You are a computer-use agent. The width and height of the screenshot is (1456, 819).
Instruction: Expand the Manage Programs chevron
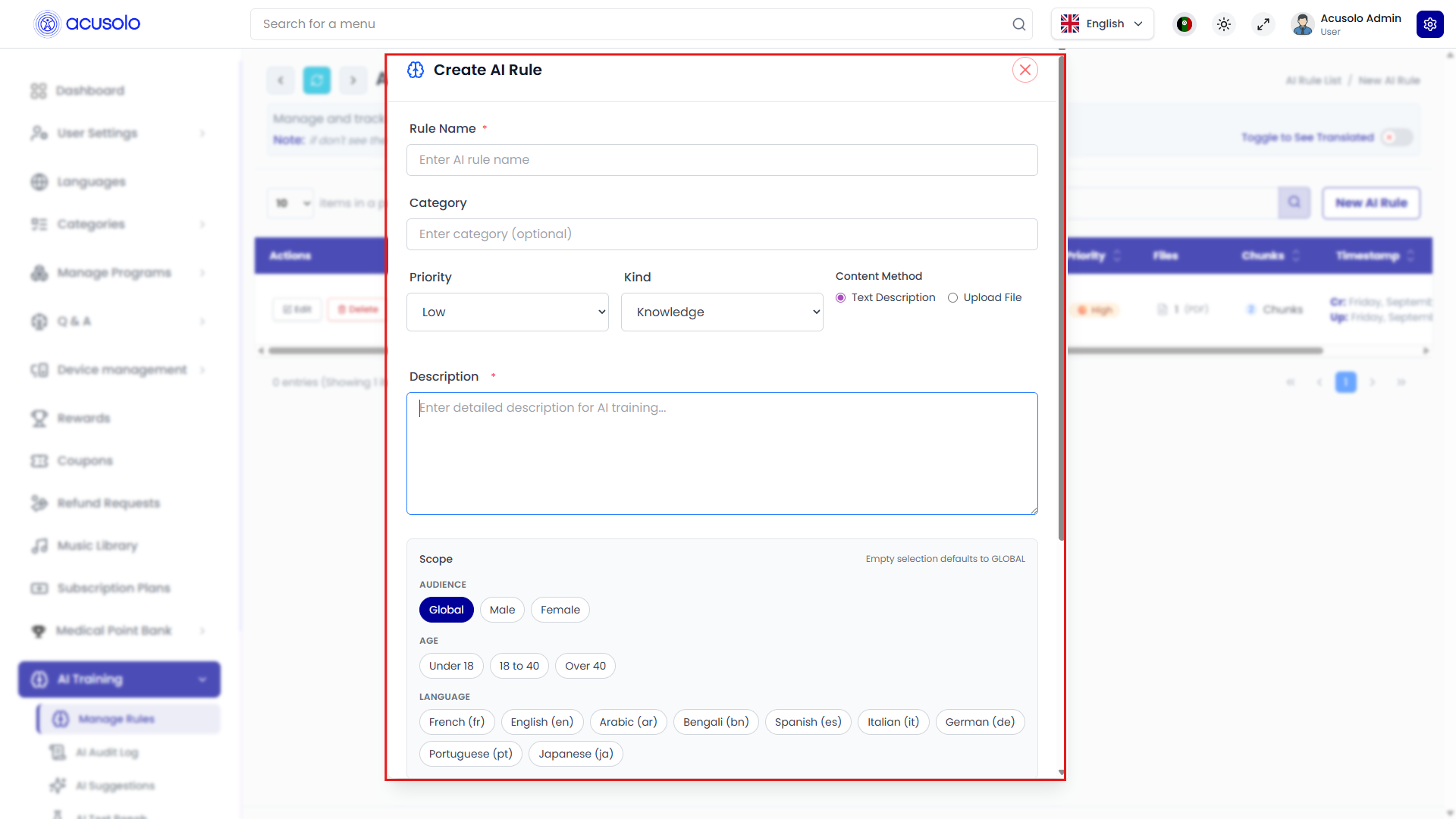coord(202,273)
